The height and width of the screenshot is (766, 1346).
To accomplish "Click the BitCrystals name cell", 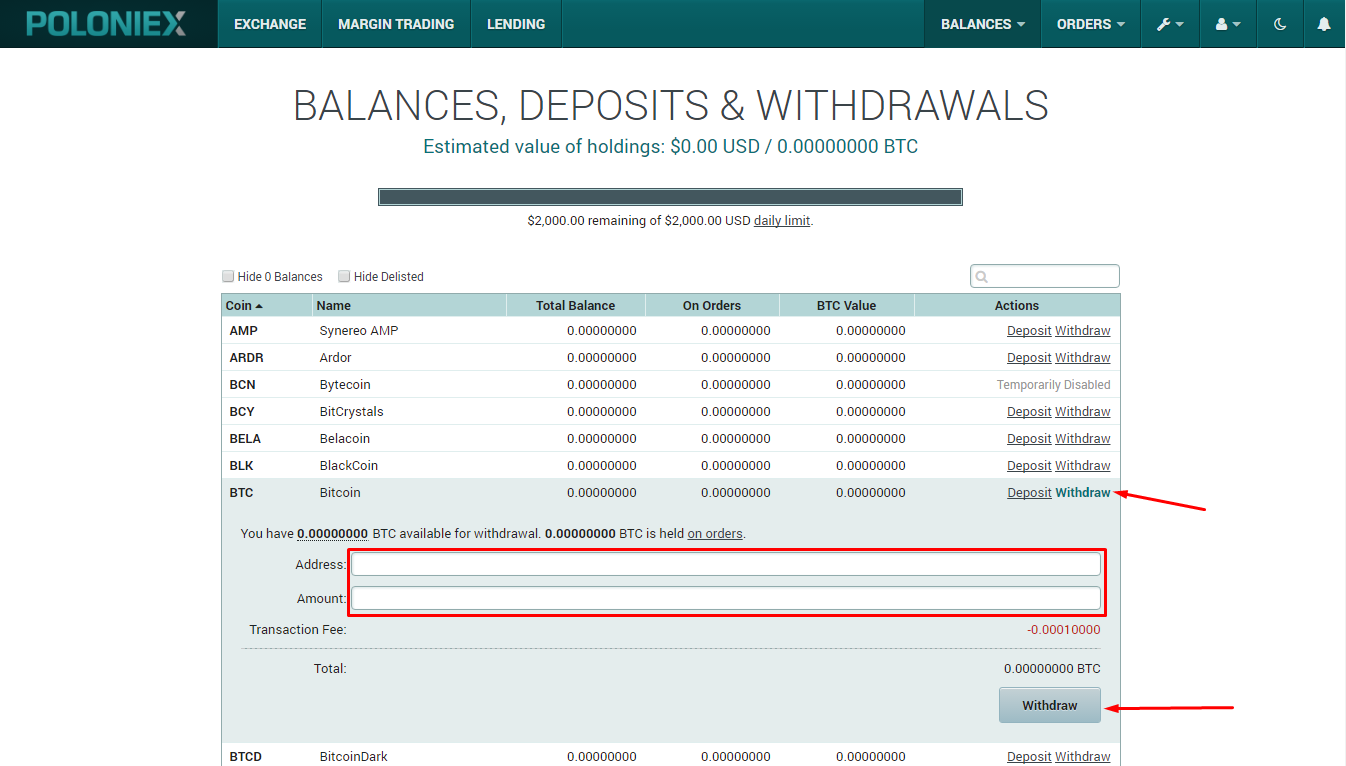I will [352, 412].
